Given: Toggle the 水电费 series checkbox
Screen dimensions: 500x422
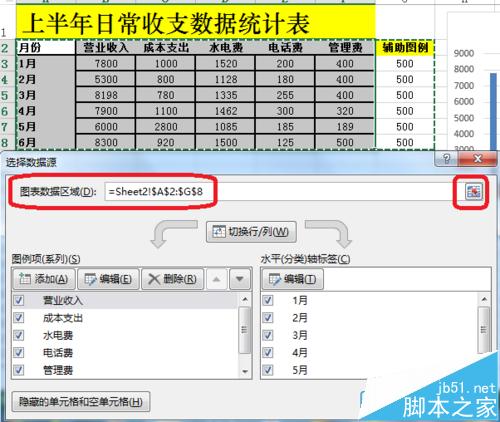Looking at the screenshot, I should coord(19,335).
